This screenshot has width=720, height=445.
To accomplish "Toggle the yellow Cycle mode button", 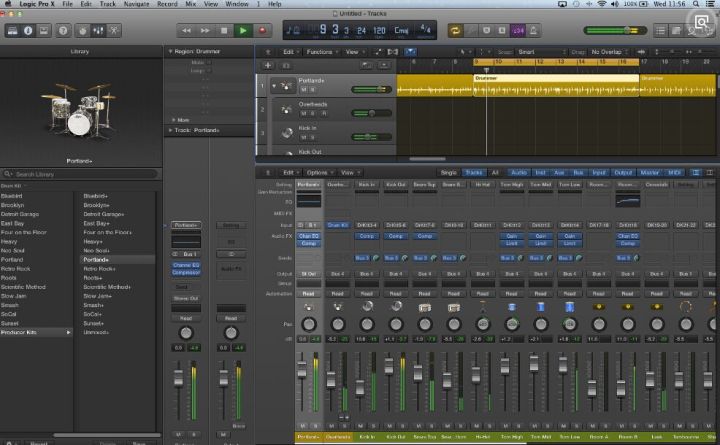I will 455,31.
